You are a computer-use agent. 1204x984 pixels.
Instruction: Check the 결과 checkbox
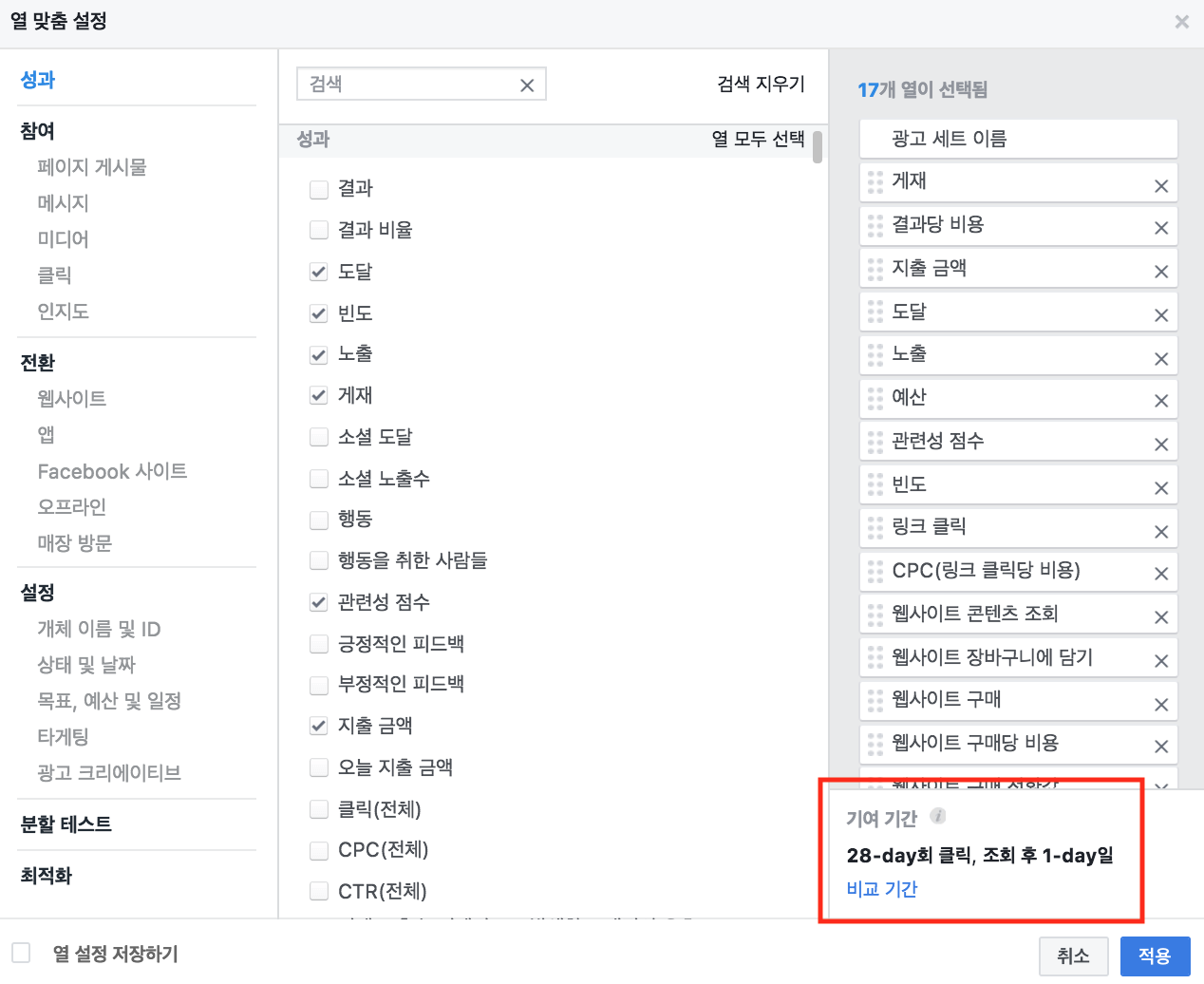(319, 188)
